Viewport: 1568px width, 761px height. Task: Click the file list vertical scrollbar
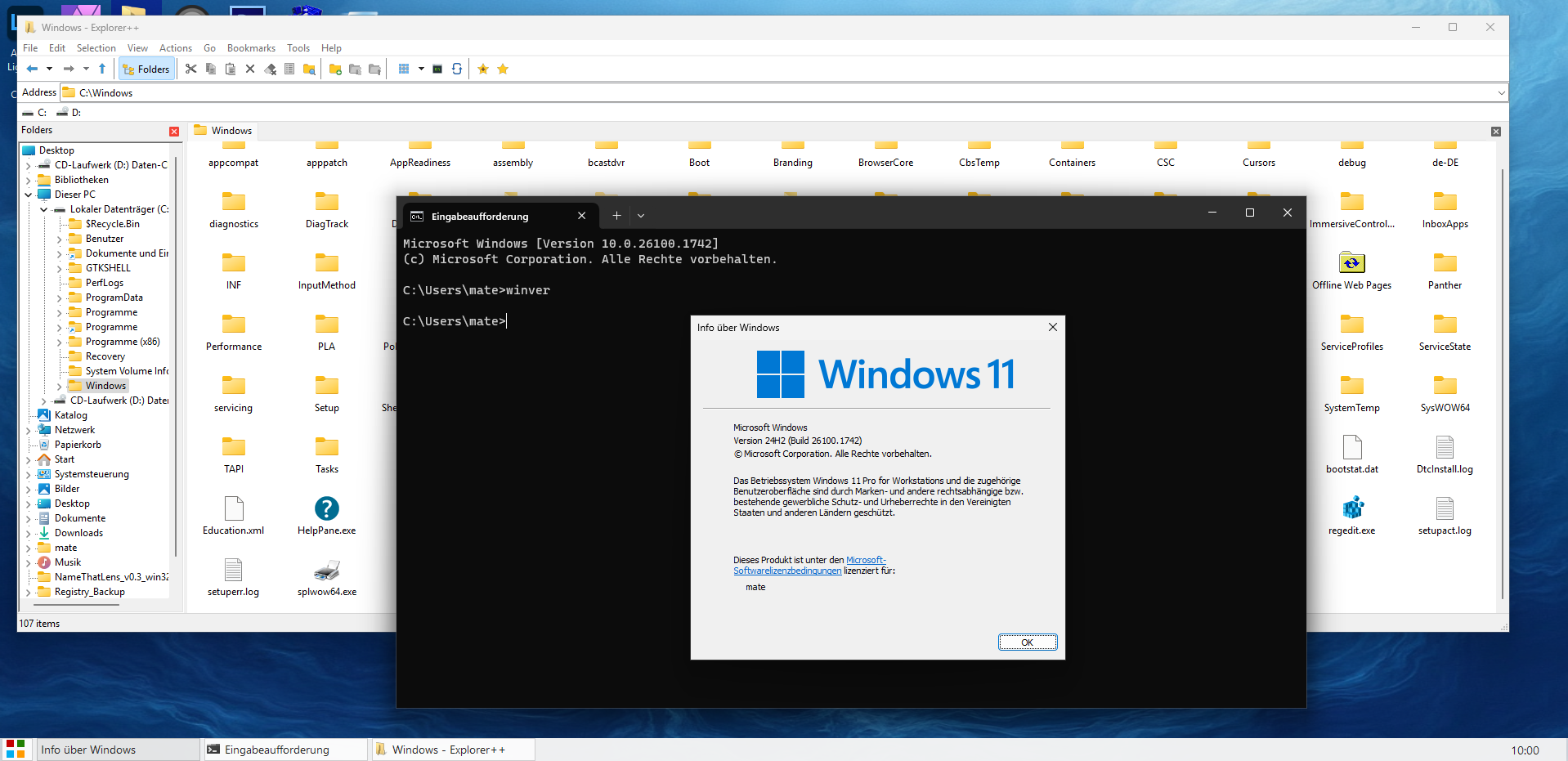1503,384
